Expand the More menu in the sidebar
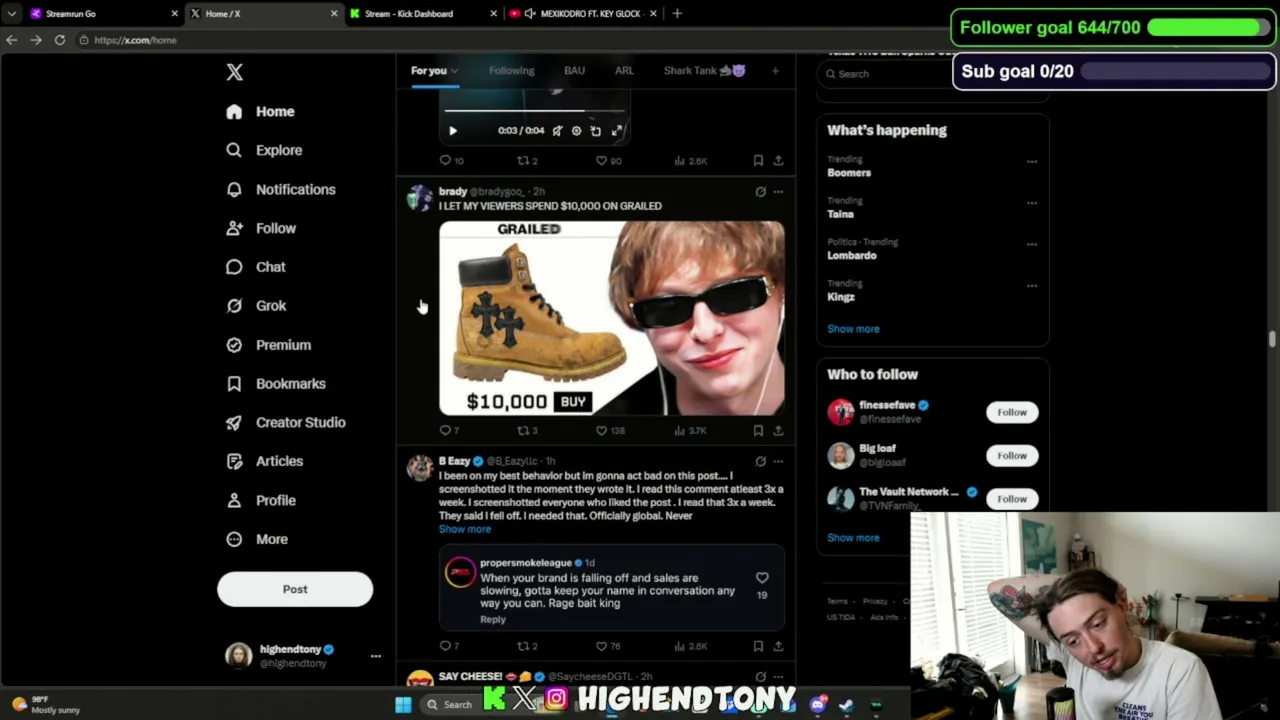Screen dimensions: 1280x720 [257, 539]
